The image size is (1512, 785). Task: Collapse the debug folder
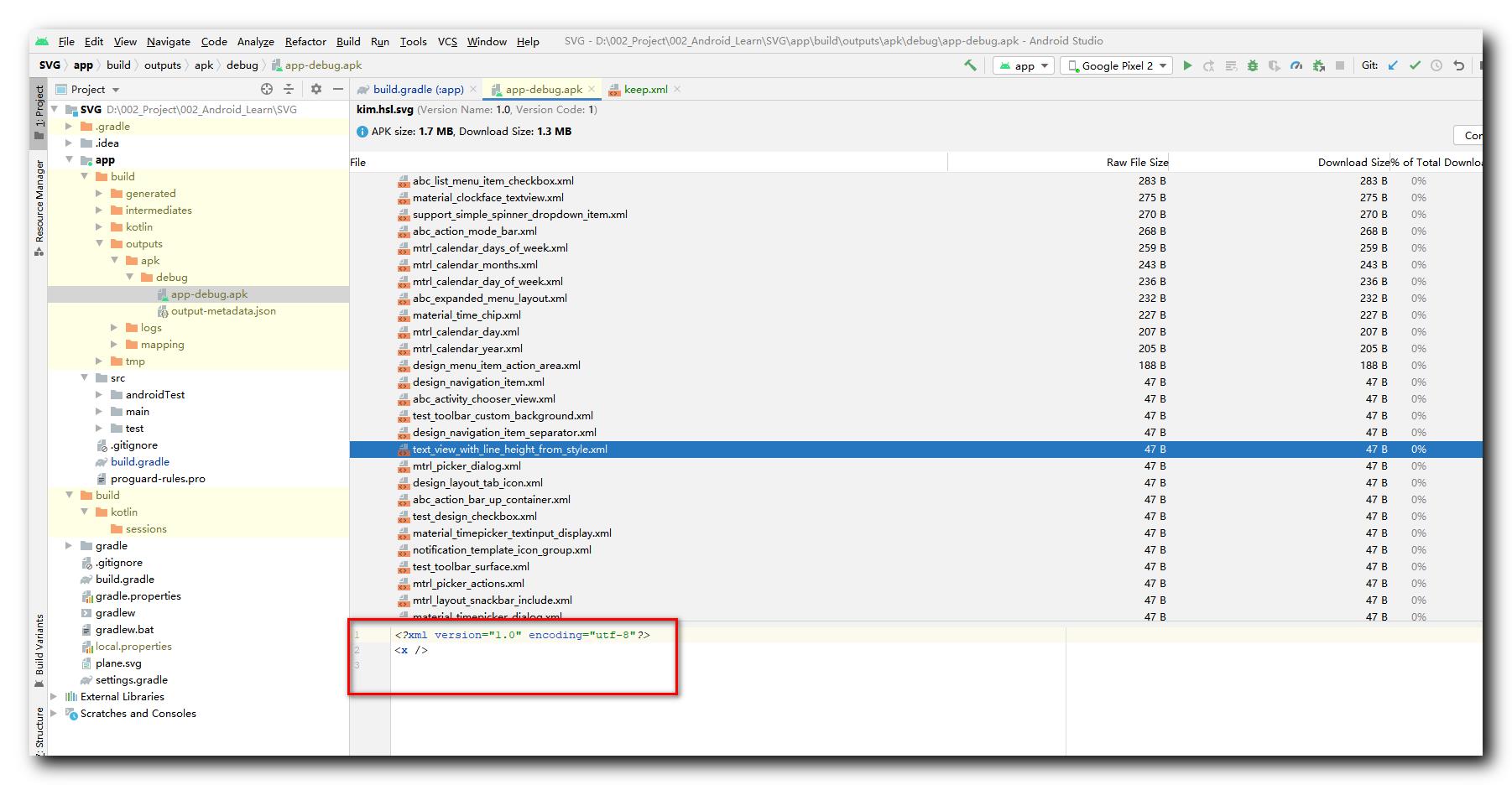(130, 278)
